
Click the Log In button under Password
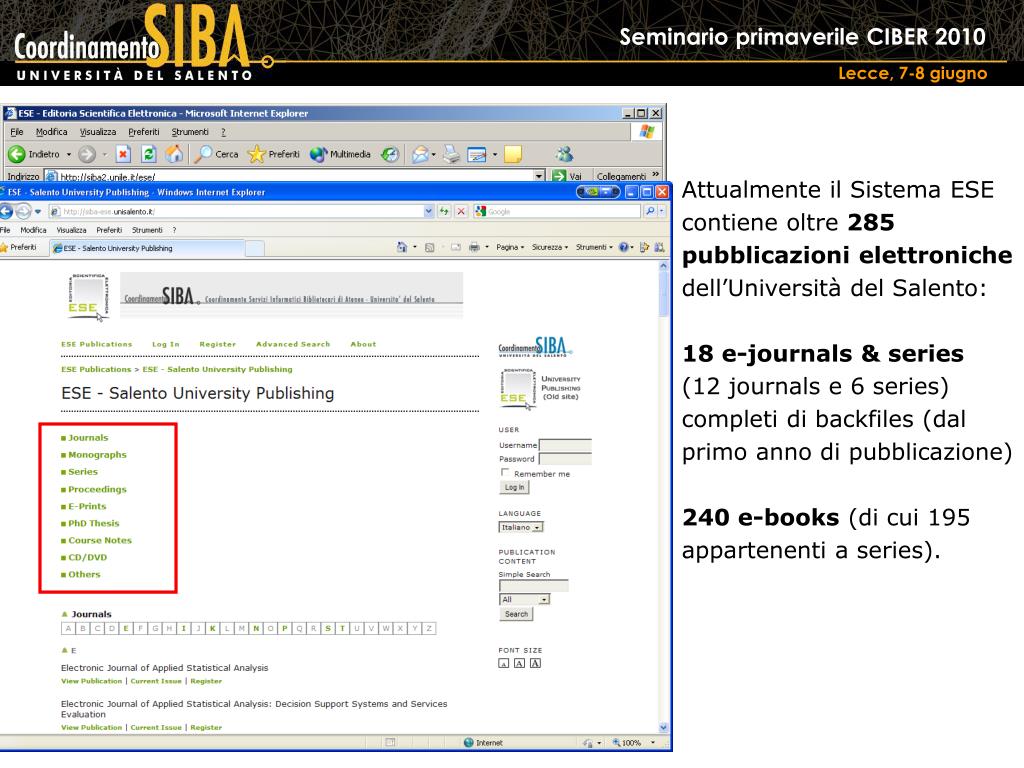(x=515, y=487)
